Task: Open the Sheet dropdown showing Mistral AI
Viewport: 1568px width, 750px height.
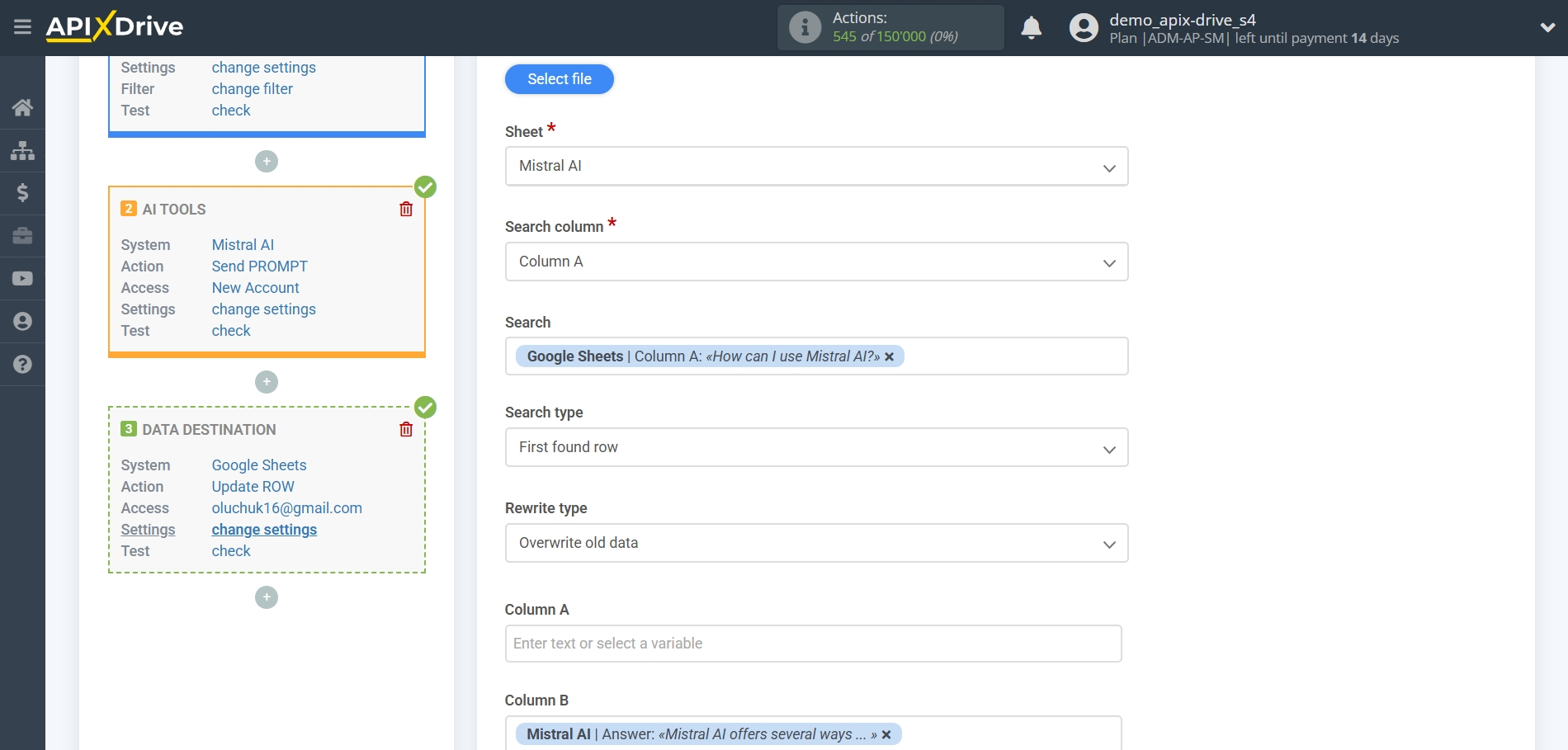Action: [x=815, y=166]
